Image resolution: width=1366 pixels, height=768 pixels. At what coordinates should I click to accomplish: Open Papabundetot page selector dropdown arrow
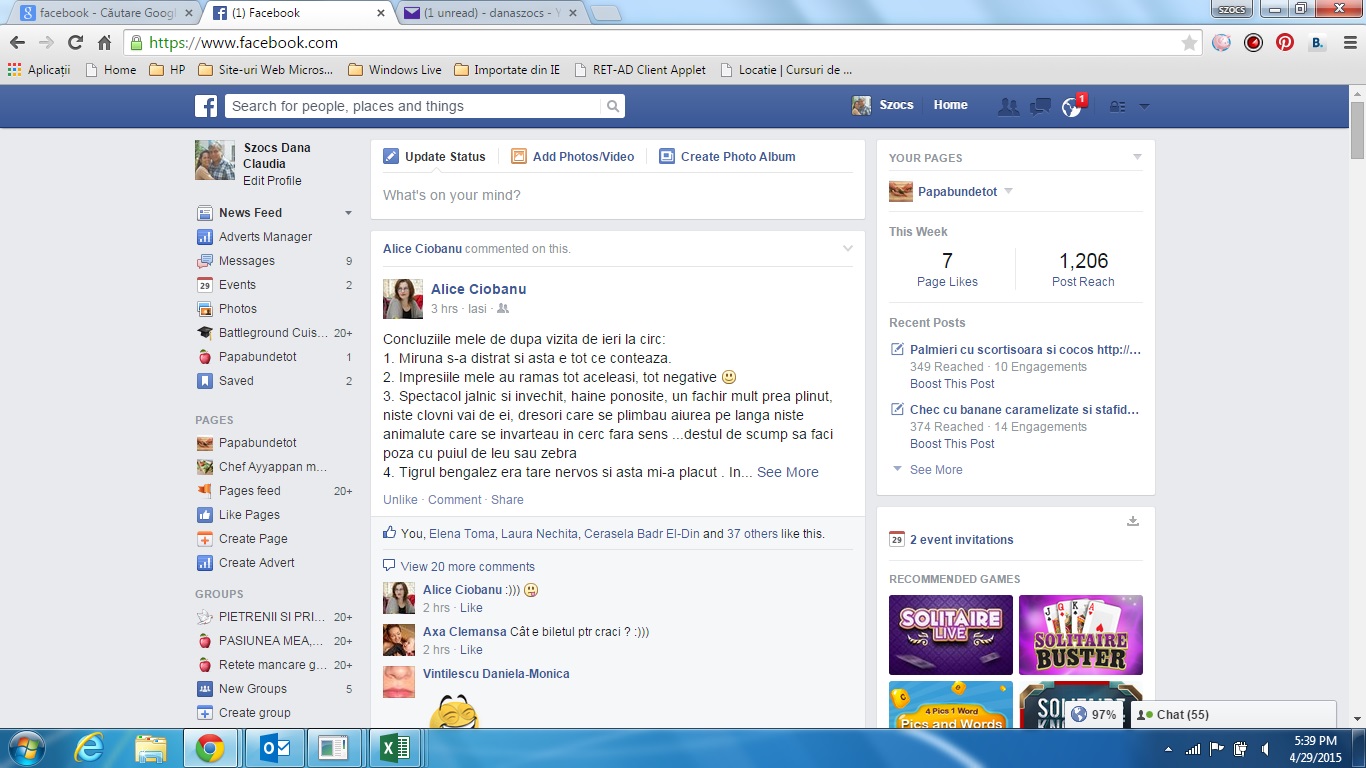[1008, 191]
